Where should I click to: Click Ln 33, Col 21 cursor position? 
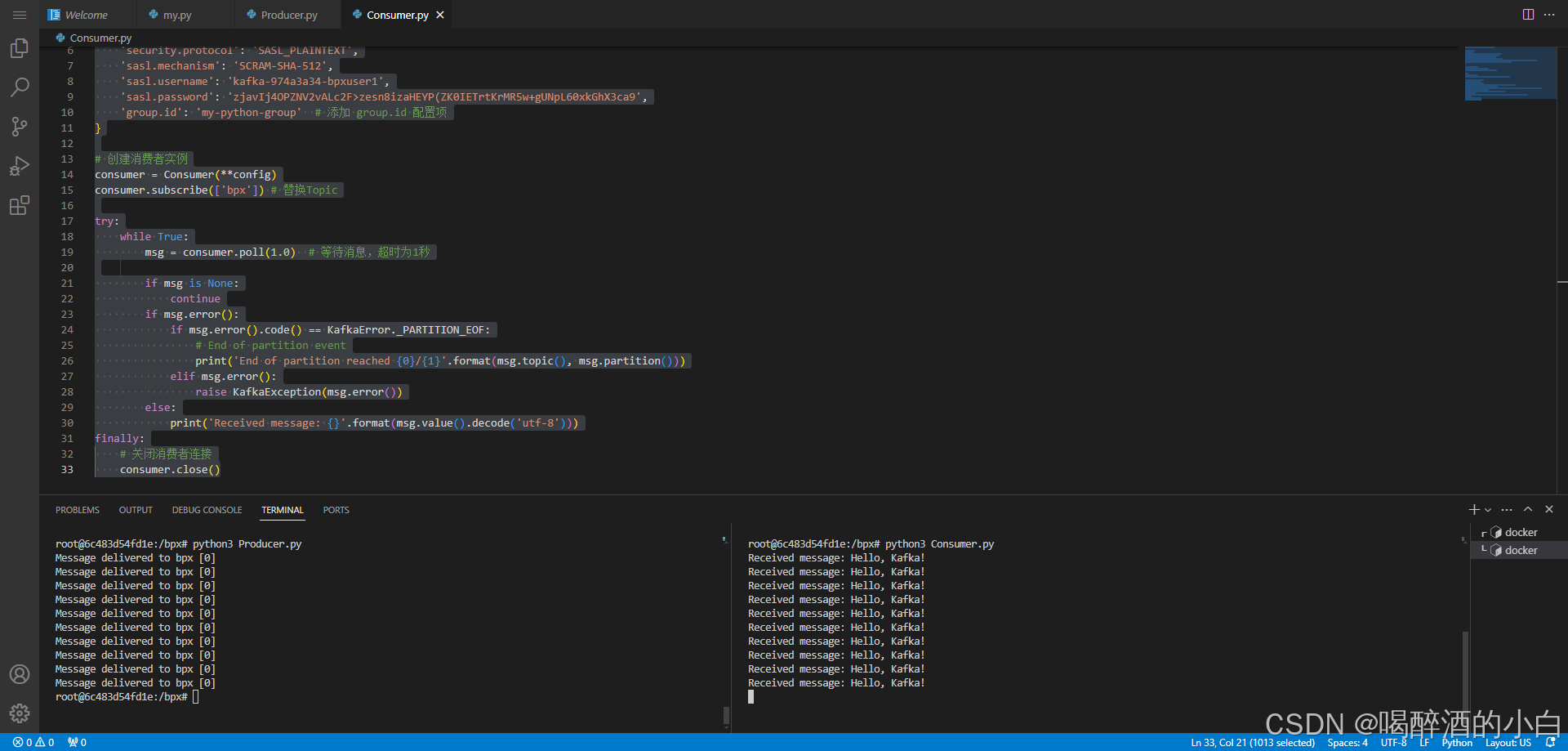coord(1253,742)
